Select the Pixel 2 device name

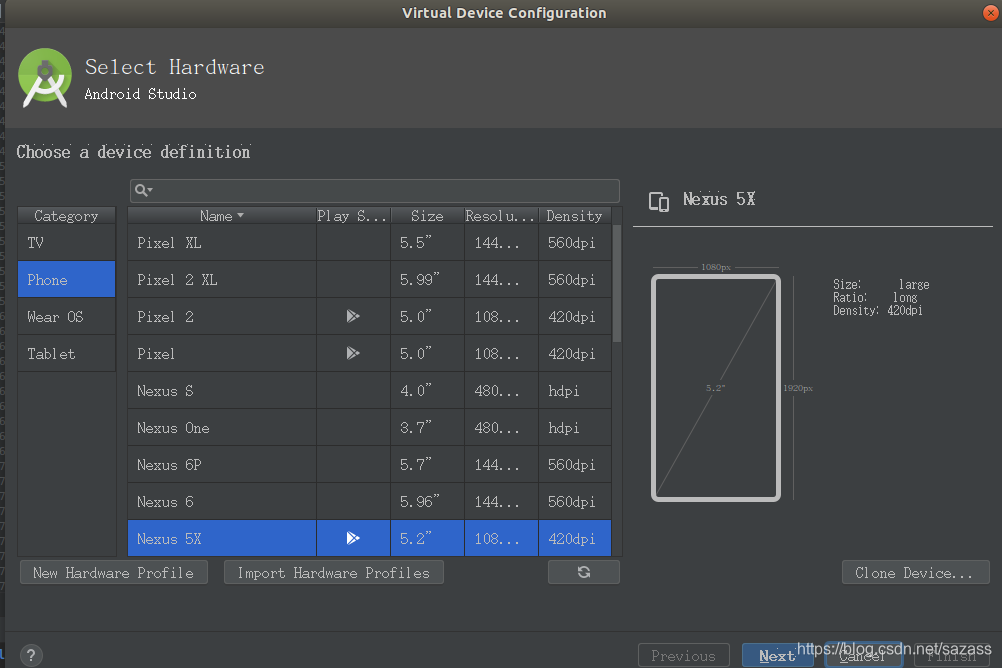[x=165, y=316]
